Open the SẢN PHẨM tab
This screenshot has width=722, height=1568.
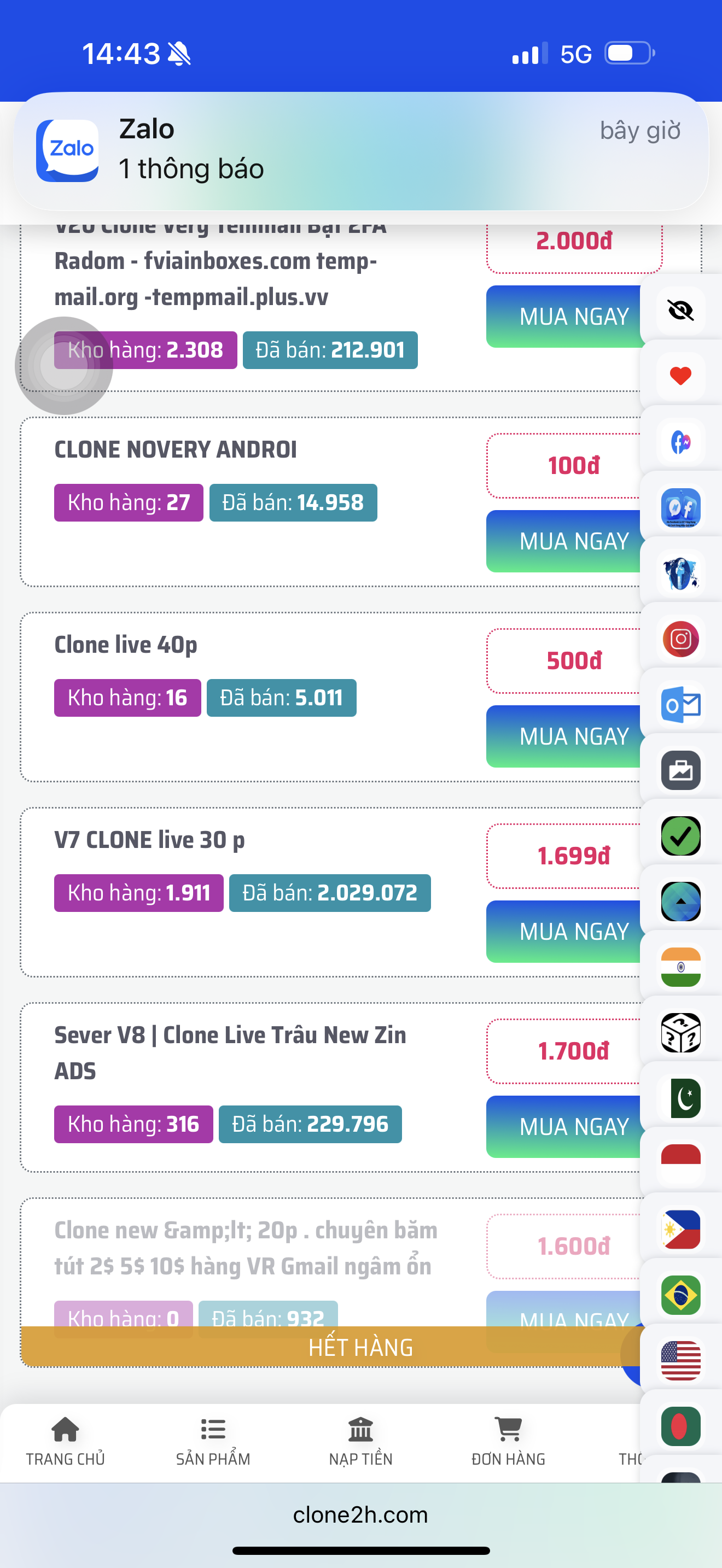point(213,1441)
